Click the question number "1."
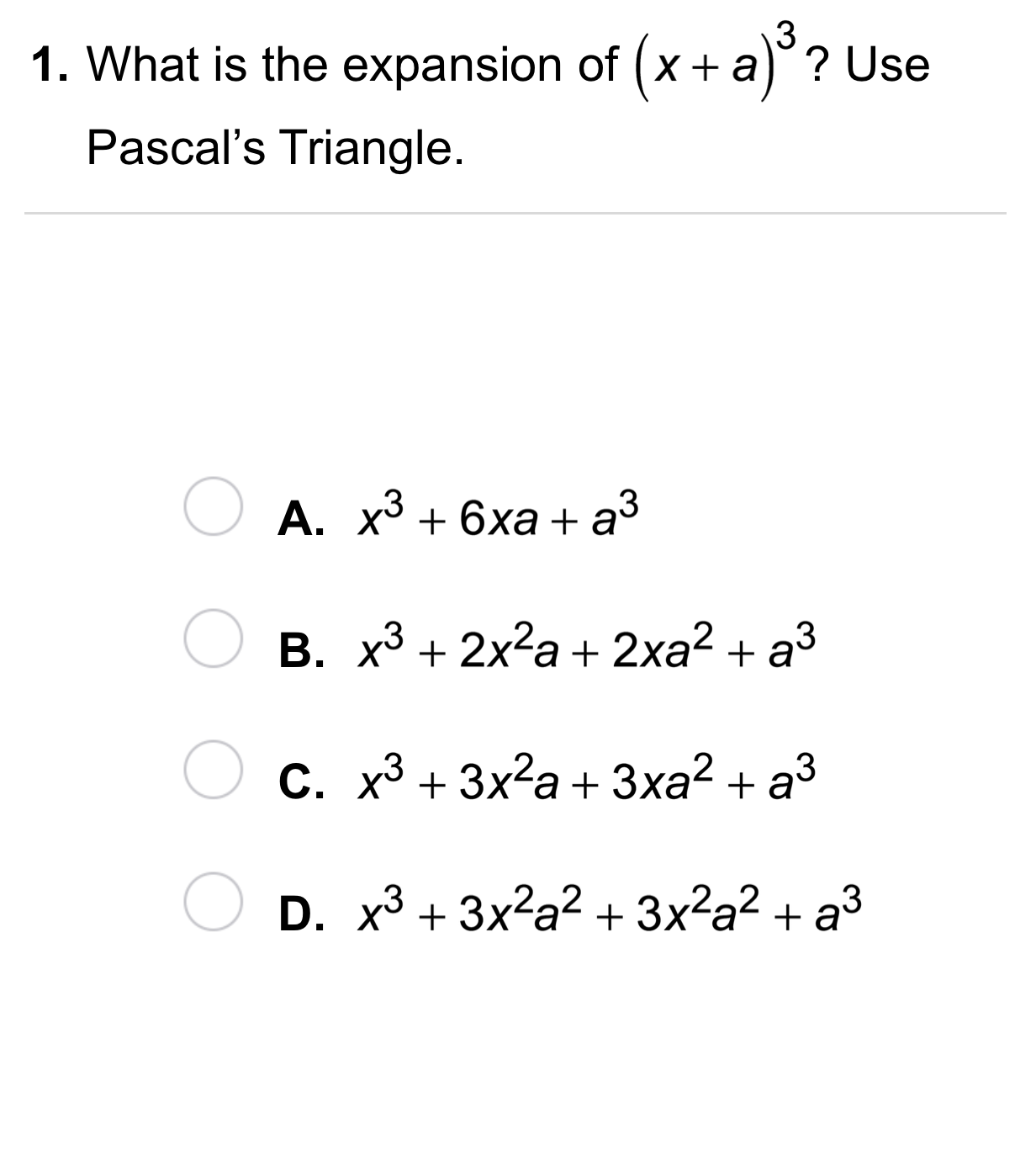This screenshot has height=1176, width=1036. click(50, 66)
